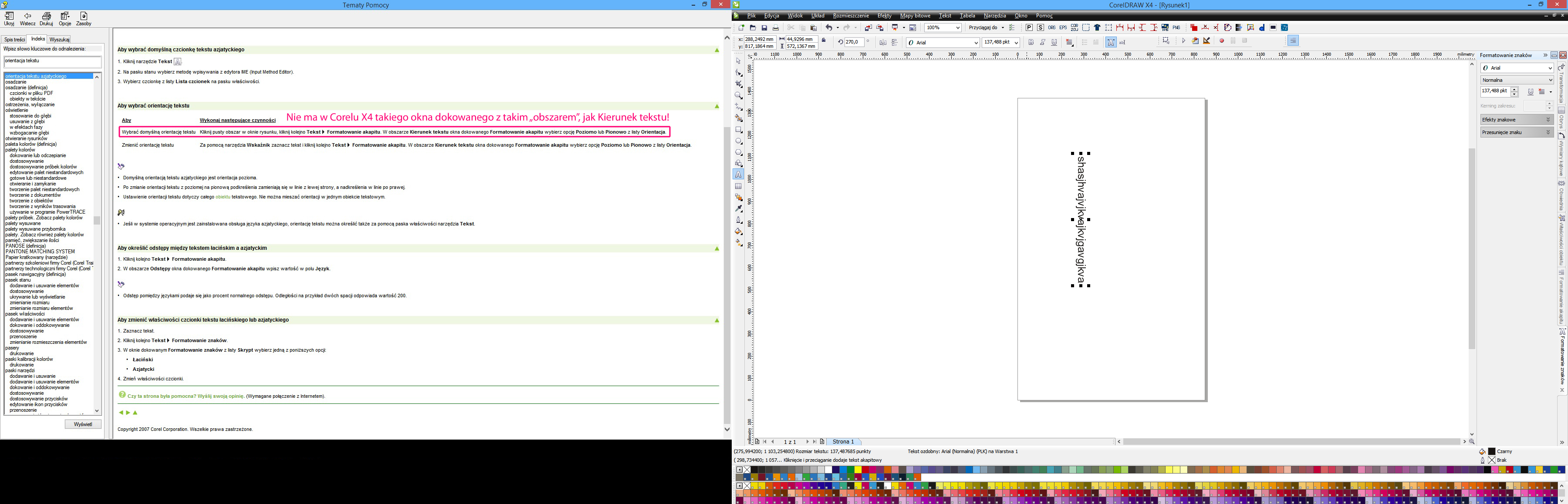
Task: Toggle Italic formatting on property bar
Action: pos(1042,42)
